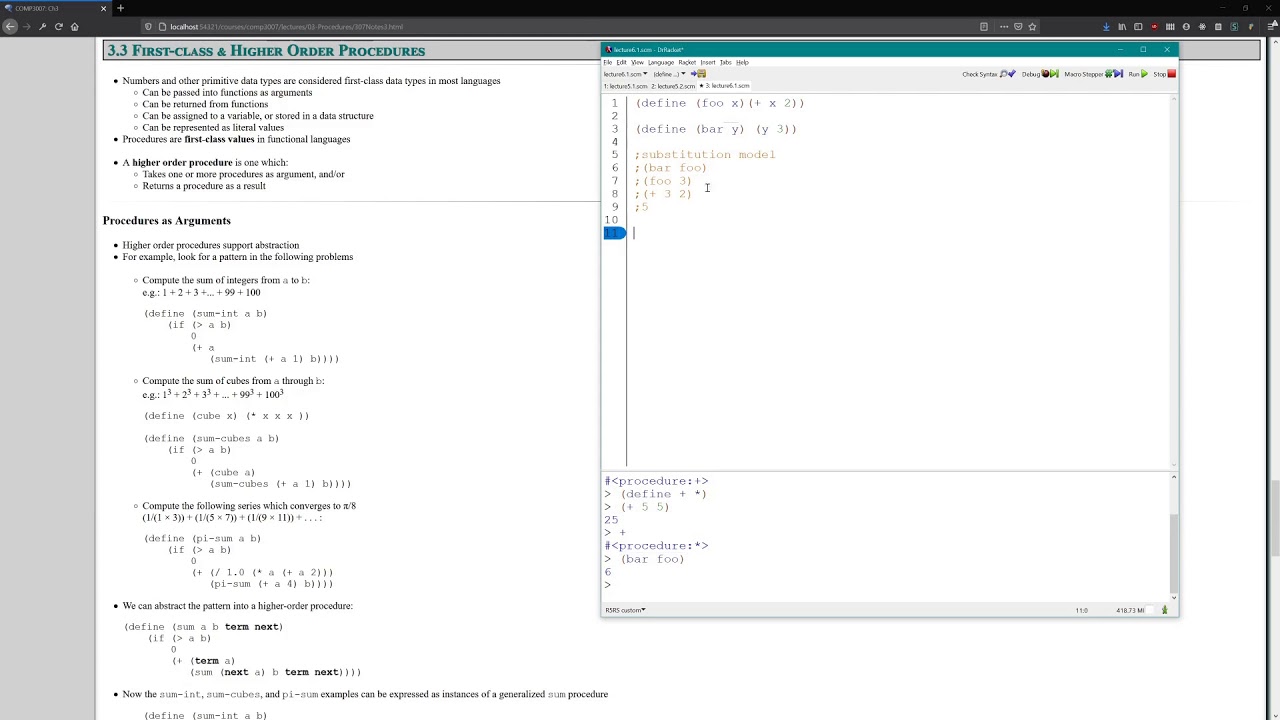Switch to the lecture5.2.scm tab
Viewport: 1280px width, 720px height.
pos(673,86)
